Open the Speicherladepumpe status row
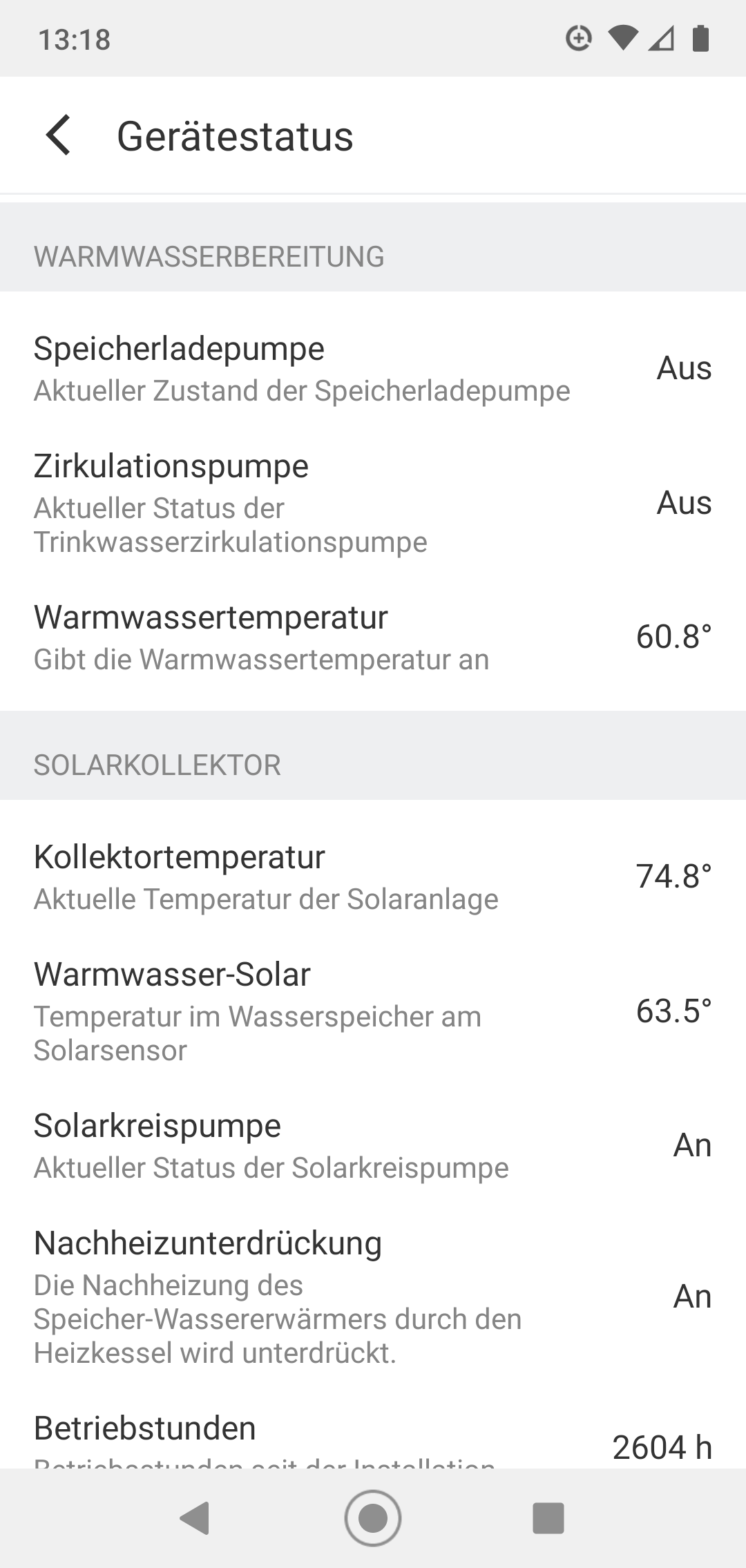Screen dimensions: 746x1568 click(373, 369)
